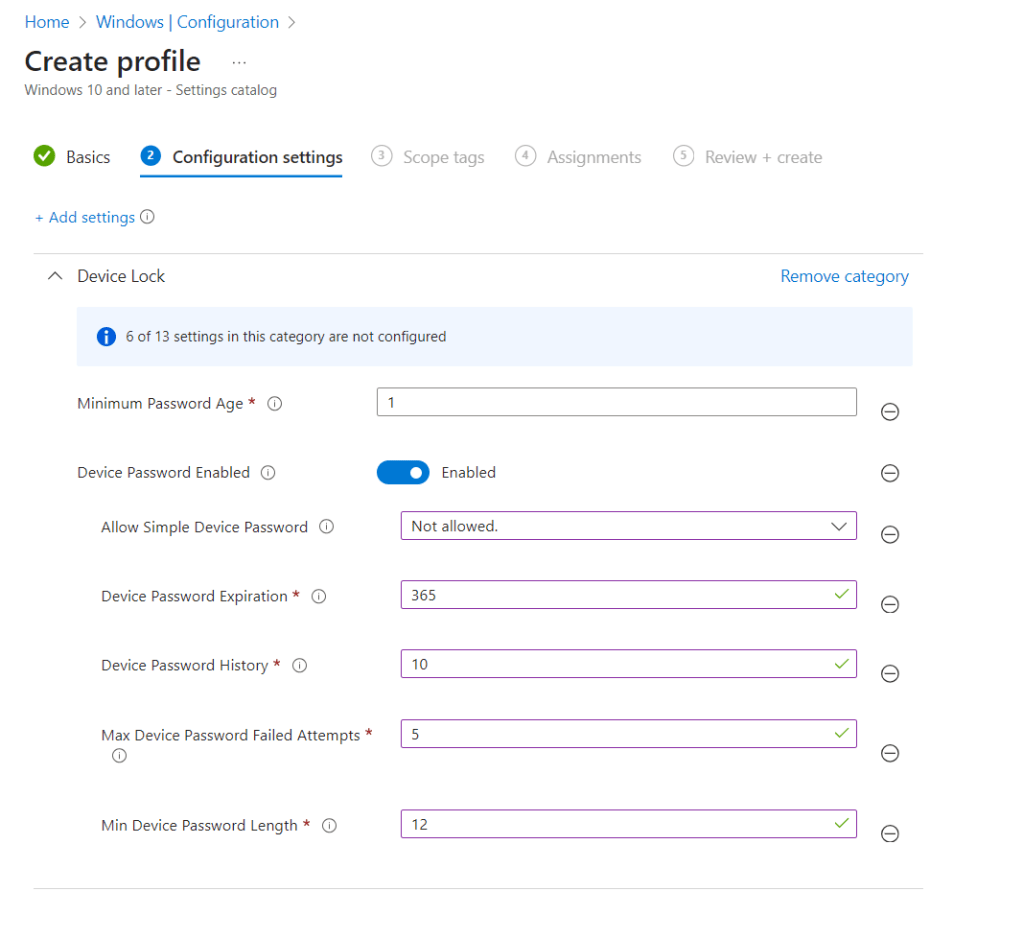Remove the Device Password Expiration setting
Viewport: 1023px width, 938px height.
889,604
